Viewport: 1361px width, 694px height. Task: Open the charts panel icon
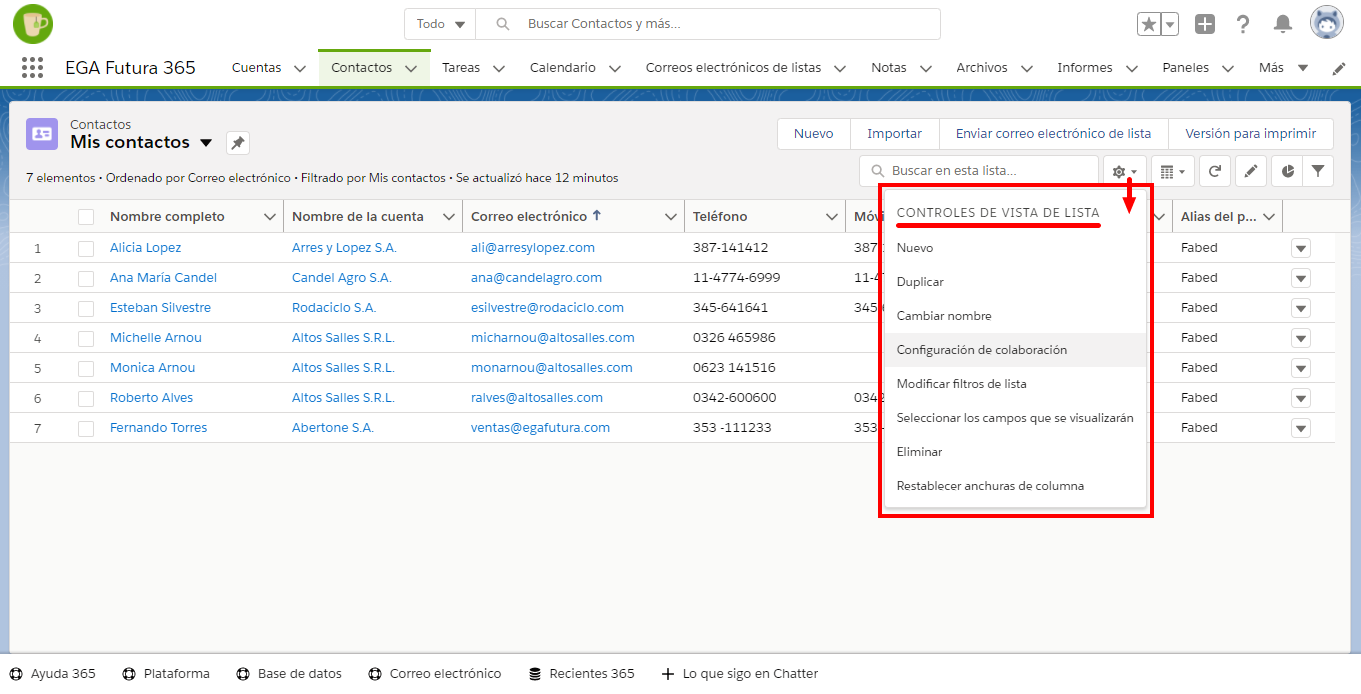pos(1287,171)
